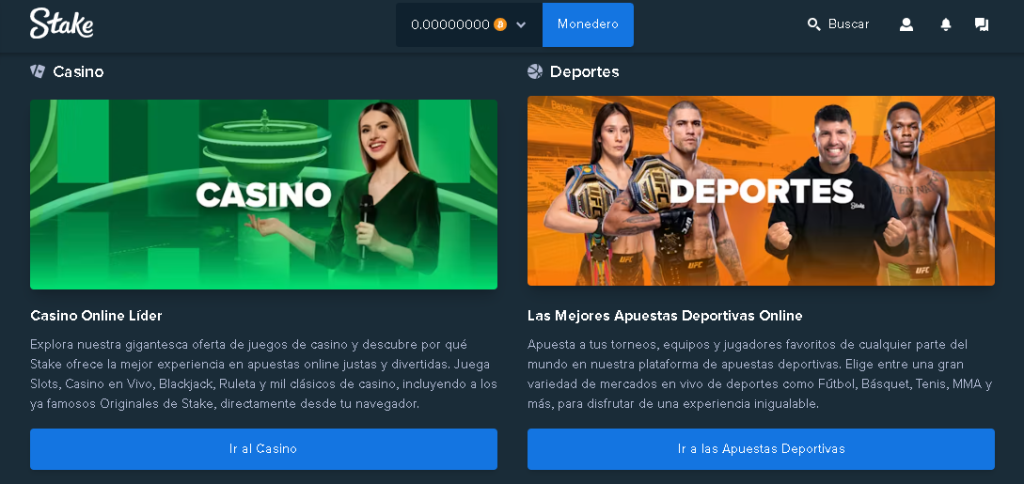
Task: Click the Ir al Casino button
Action: (x=264, y=449)
